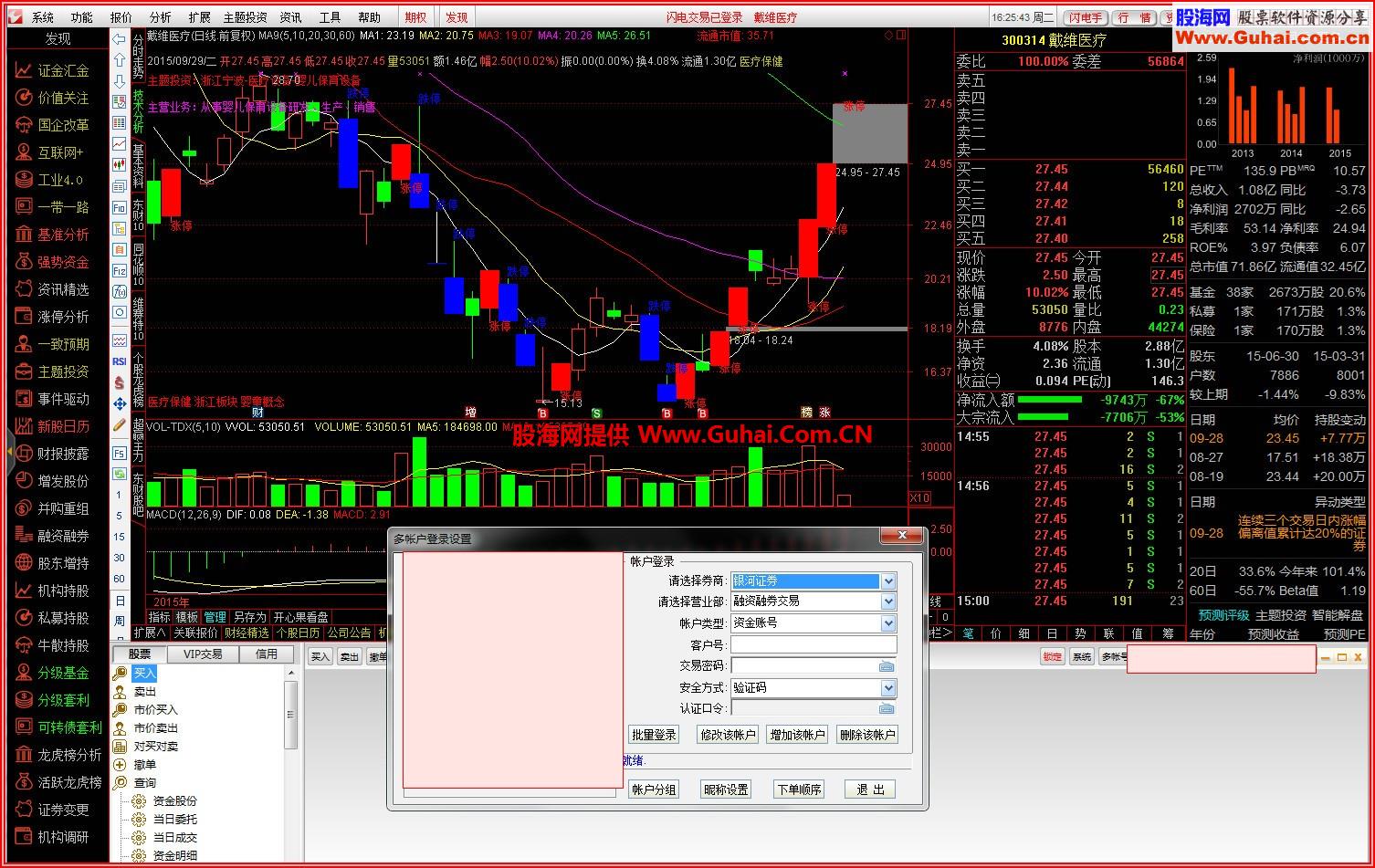Click the 昵称设置 button
This screenshot has height=868, width=1375.
pos(726,790)
